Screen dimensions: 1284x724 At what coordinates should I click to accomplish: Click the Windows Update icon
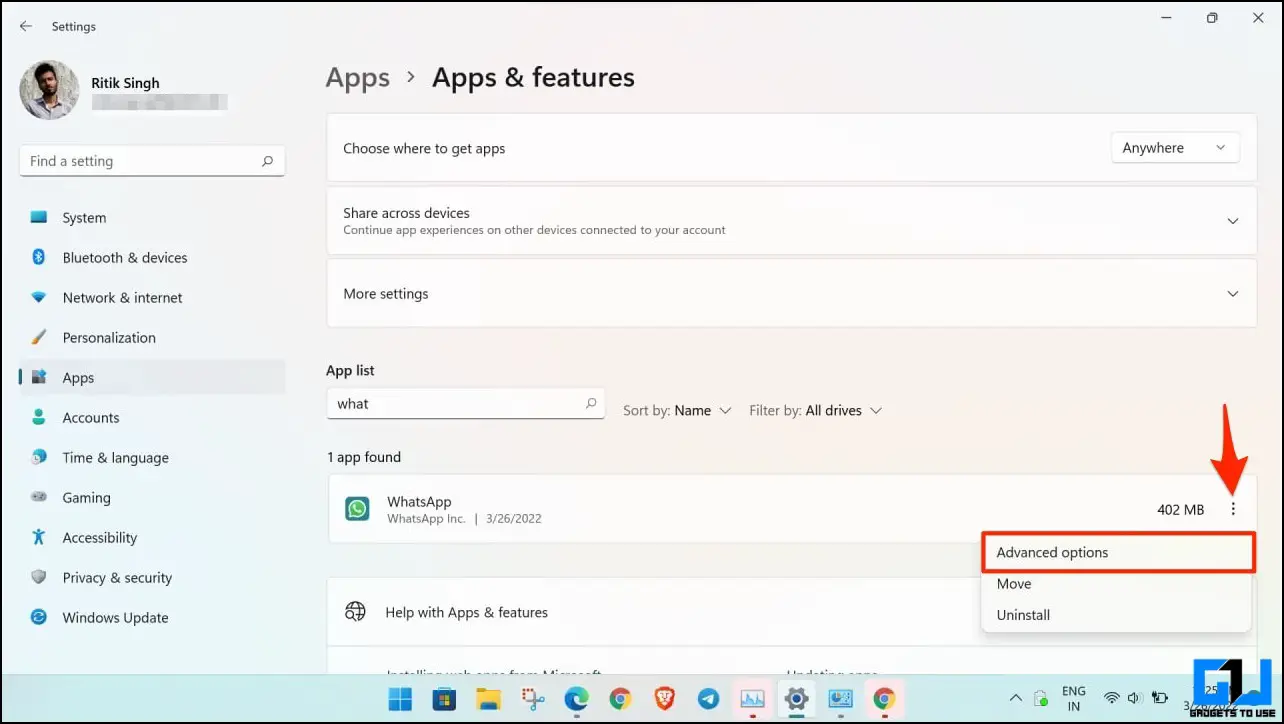(x=39, y=618)
